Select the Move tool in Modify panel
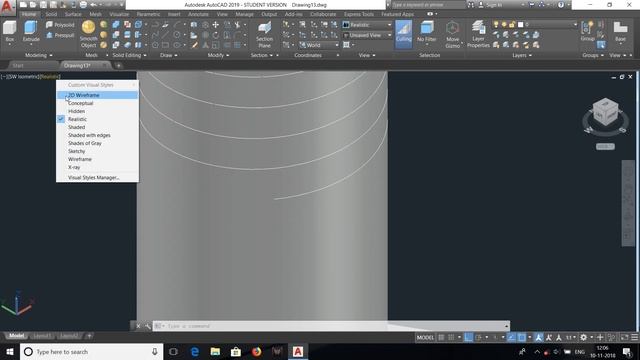 click(216, 25)
